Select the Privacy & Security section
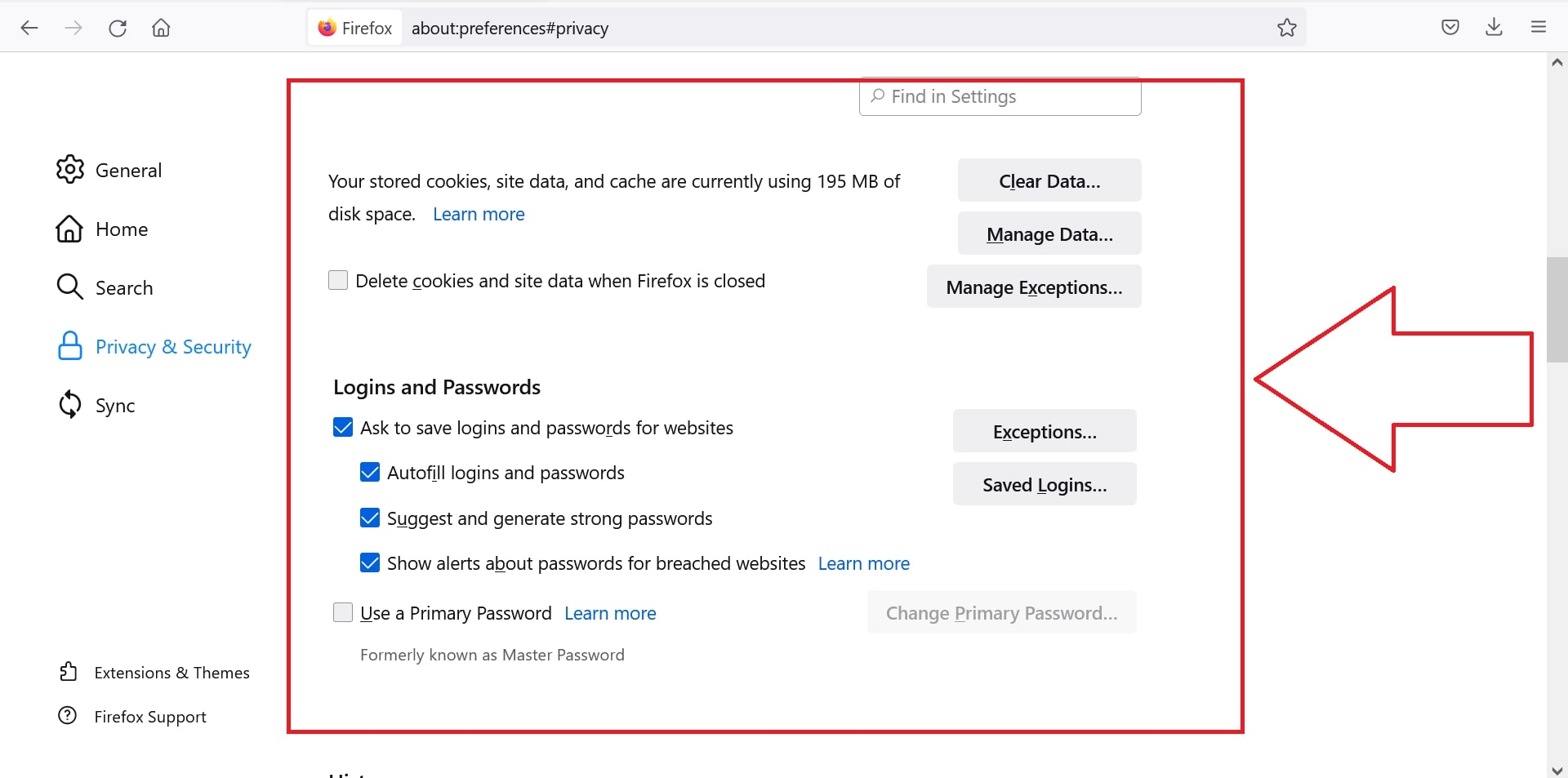Viewport: 1568px width, 778px height. pyautogui.click(x=173, y=346)
